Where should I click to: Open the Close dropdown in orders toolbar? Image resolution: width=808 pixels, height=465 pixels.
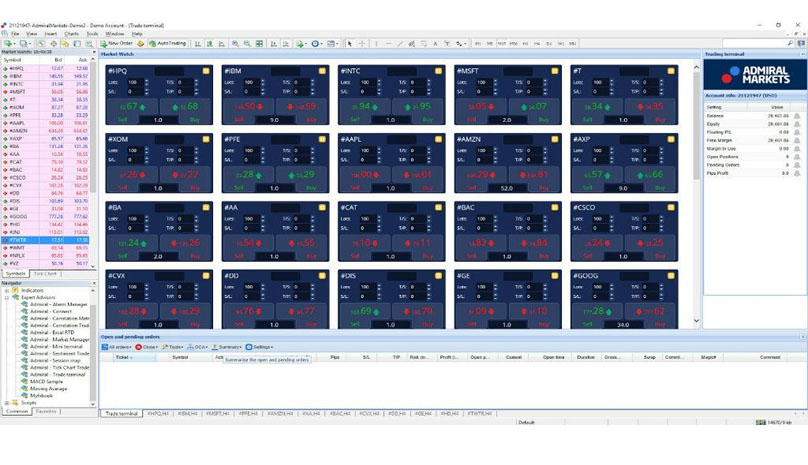click(146, 347)
